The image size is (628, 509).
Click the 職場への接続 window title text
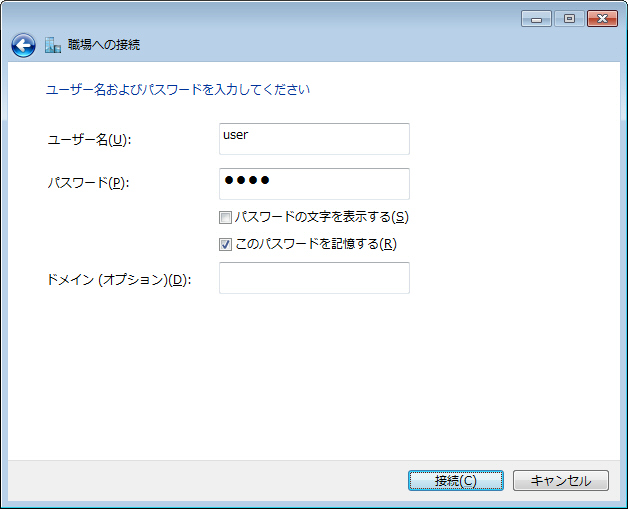(x=104, y=45)
